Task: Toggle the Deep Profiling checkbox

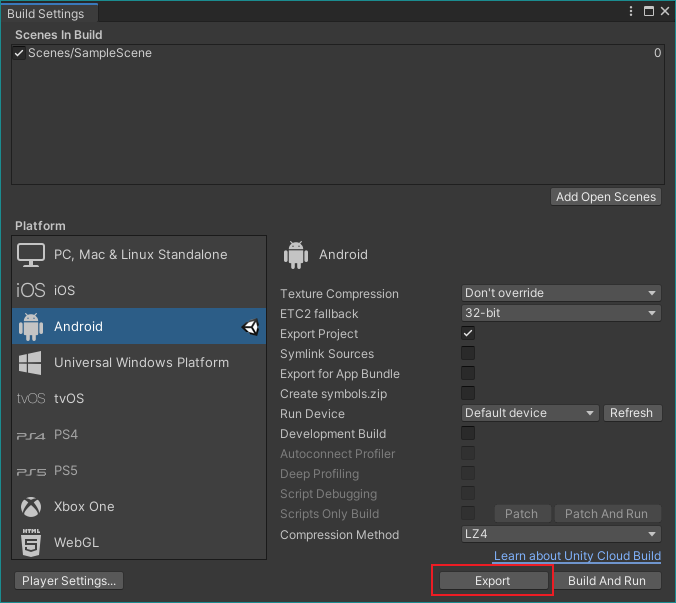Action: (468, 473)
